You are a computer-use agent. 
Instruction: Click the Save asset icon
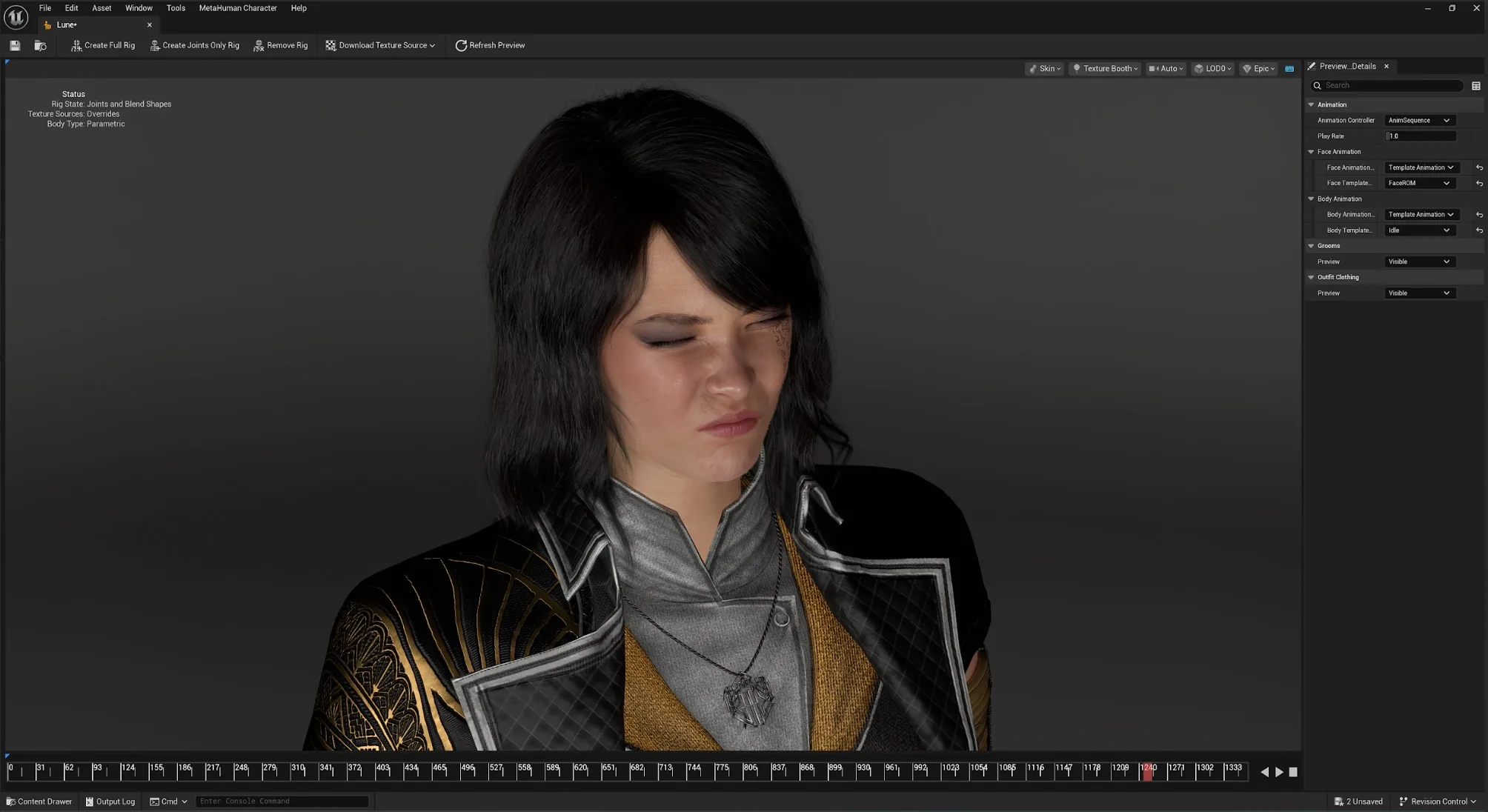15,45
